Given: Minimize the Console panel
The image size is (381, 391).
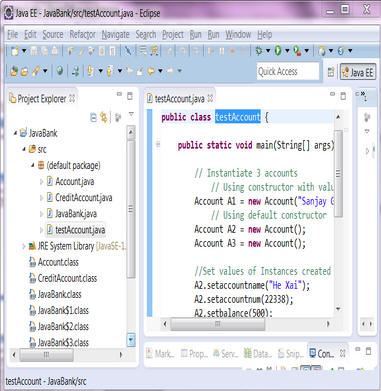Looking at the screenshot, I should click(358, 349).
